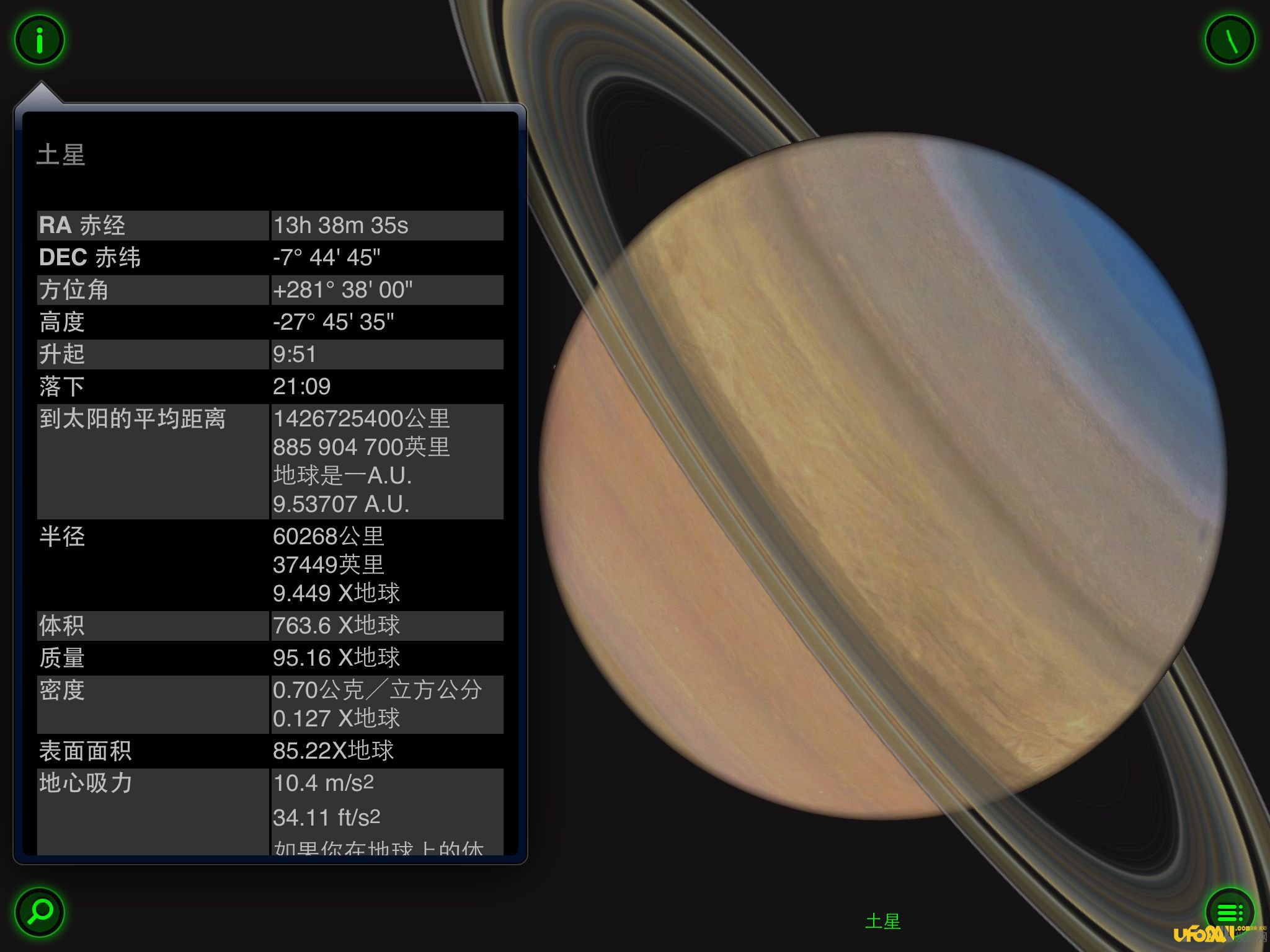Select the 高度 row label
Screen dimensions: 1270x952
tap(62, 322)
